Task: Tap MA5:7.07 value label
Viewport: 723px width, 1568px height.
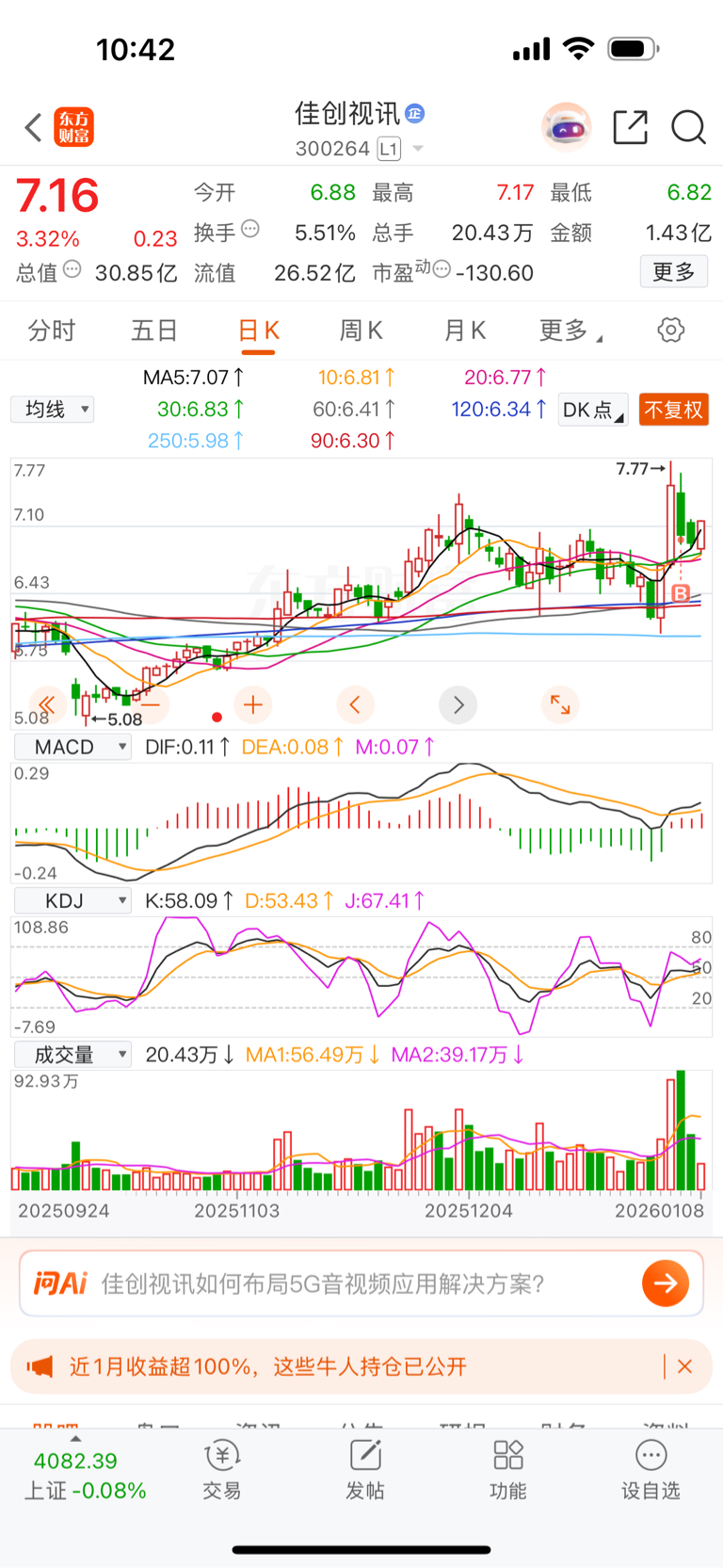Action: 193,378
